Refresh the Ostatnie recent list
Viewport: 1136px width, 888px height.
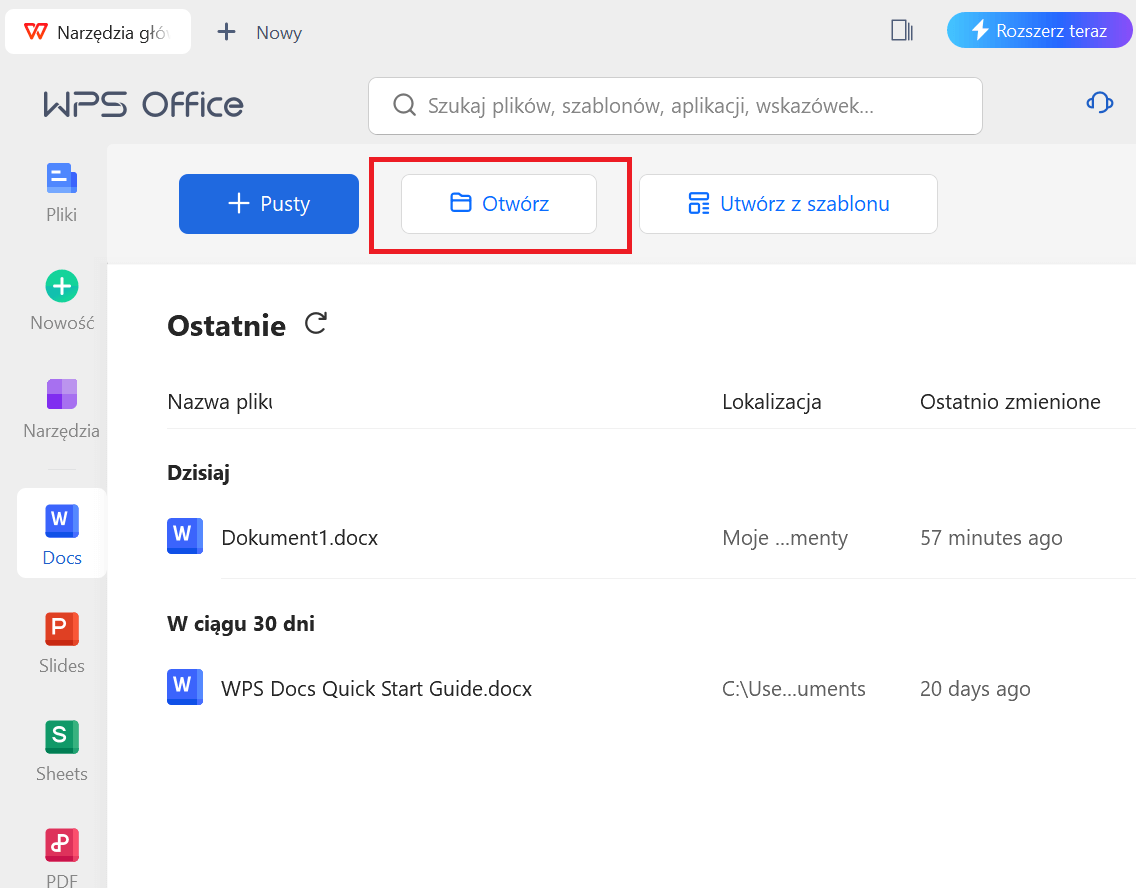[315, 323]
